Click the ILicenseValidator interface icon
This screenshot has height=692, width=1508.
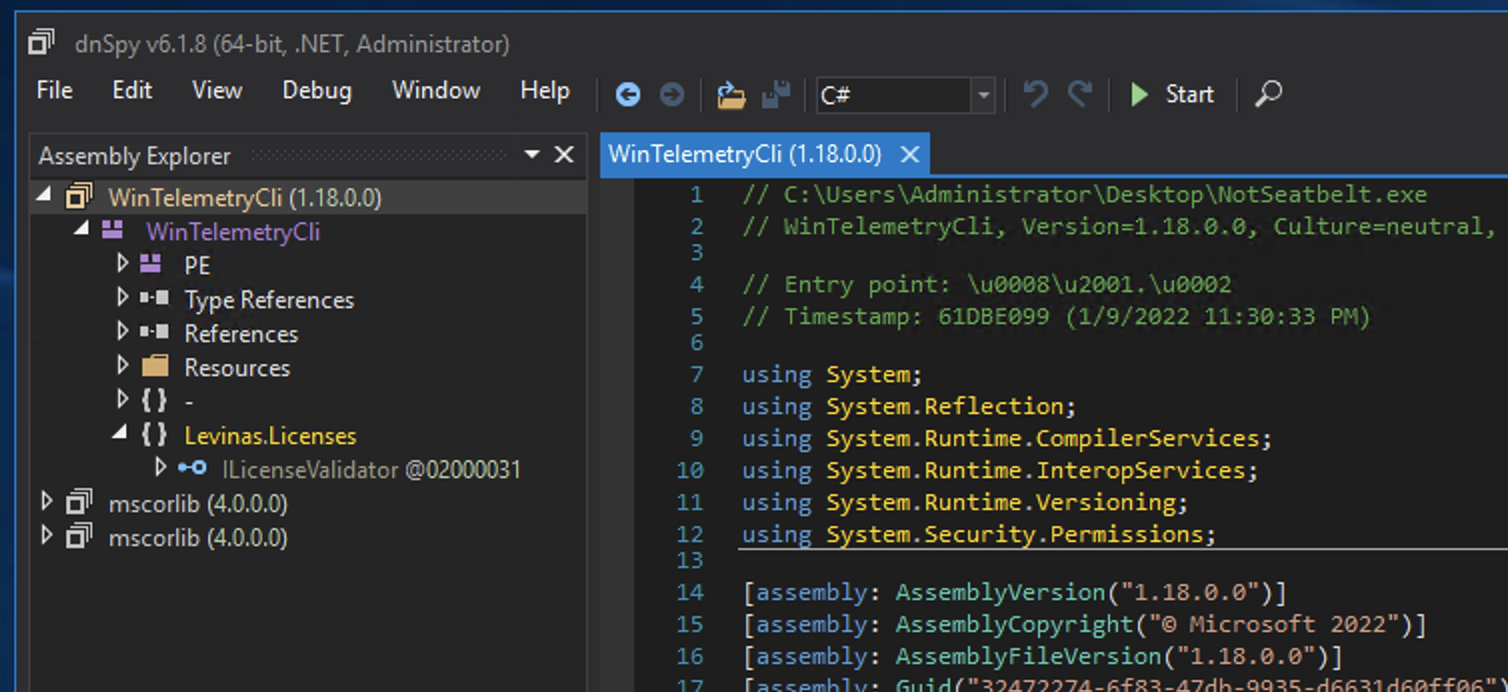tap(192, 468)
